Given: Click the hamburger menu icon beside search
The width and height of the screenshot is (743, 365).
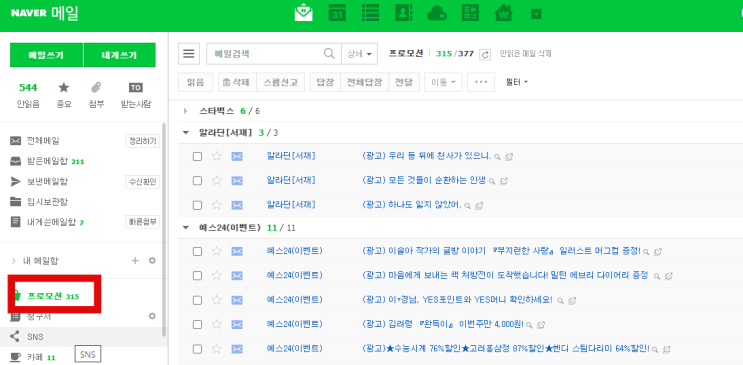Looking at the screenshot, I should pyautogui.click(x=189, y=54).
